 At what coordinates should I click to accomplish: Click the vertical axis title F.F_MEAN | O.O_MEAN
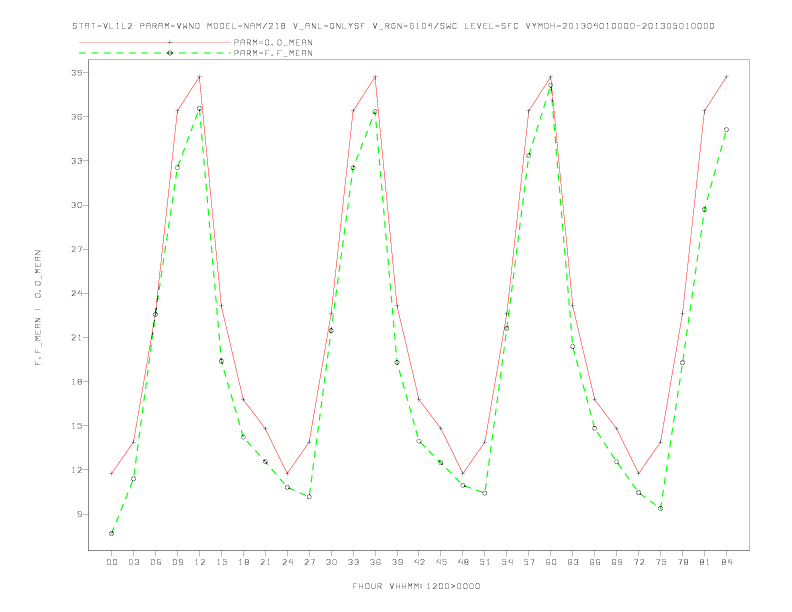38,308
